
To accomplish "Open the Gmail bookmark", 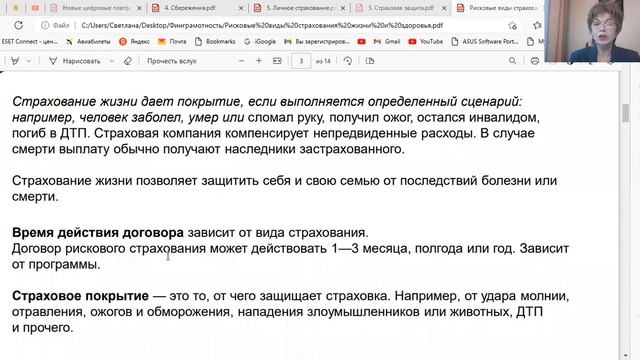I will coord(387,41).
